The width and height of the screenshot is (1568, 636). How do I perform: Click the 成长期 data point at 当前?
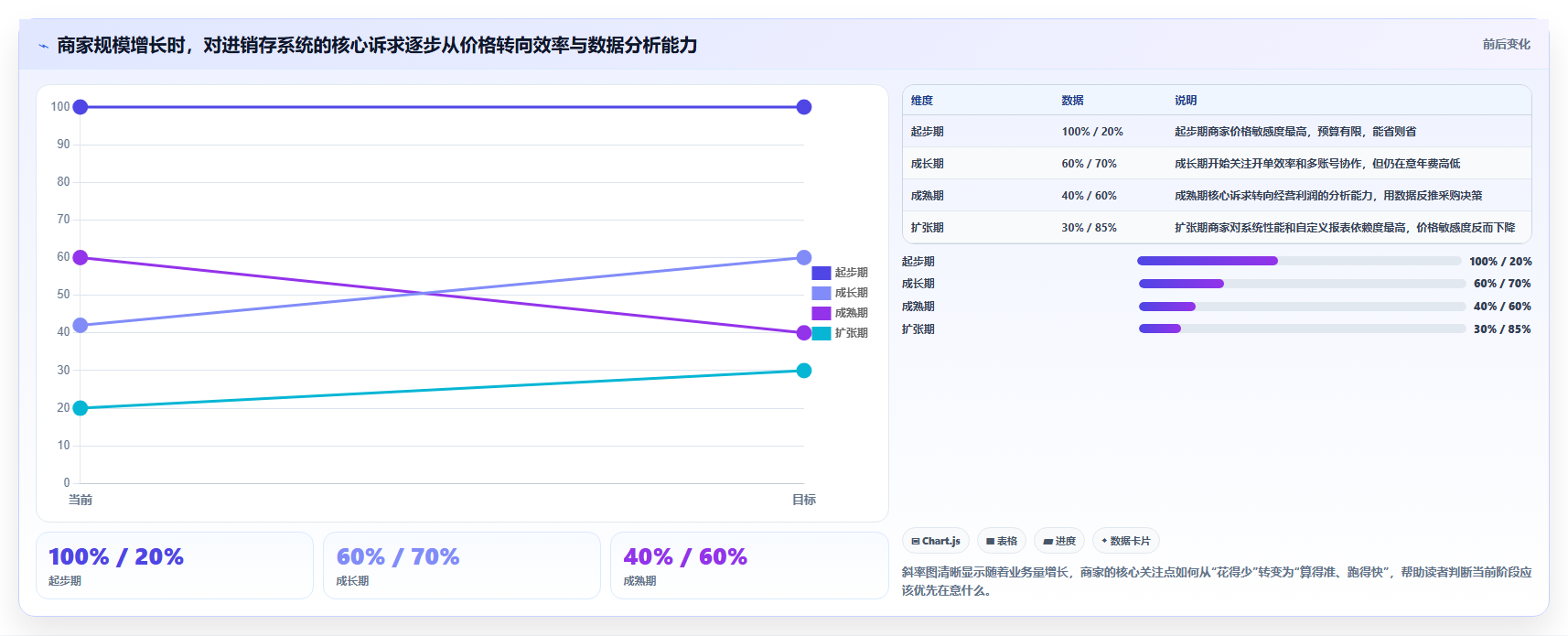(x=81, y=325)
